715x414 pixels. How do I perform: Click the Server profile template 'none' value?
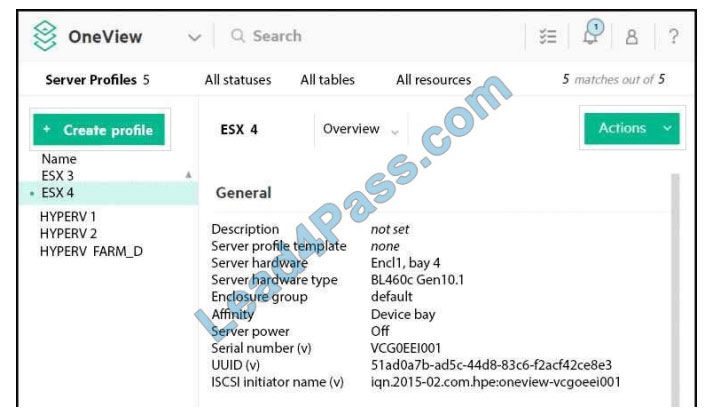(x=385, y=246)
